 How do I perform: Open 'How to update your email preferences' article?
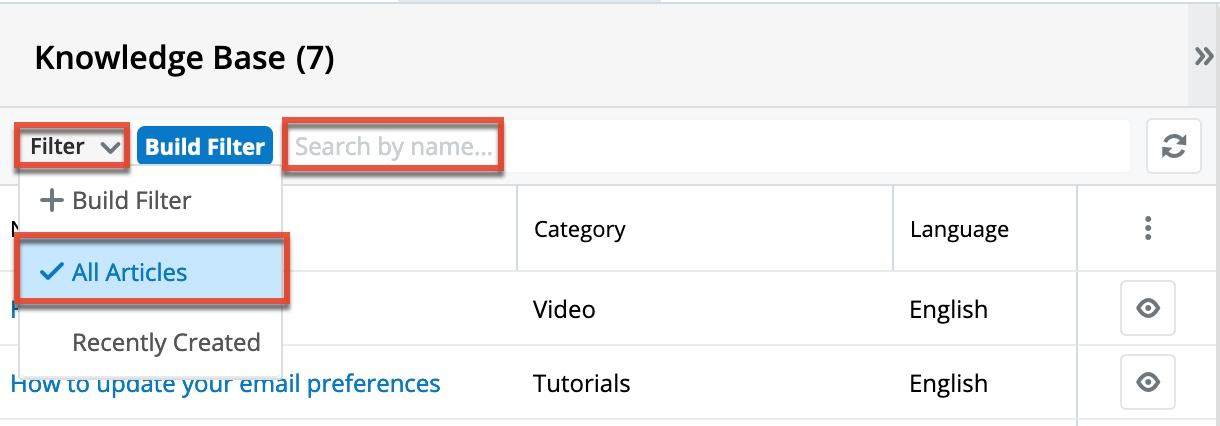coord(225,384)
